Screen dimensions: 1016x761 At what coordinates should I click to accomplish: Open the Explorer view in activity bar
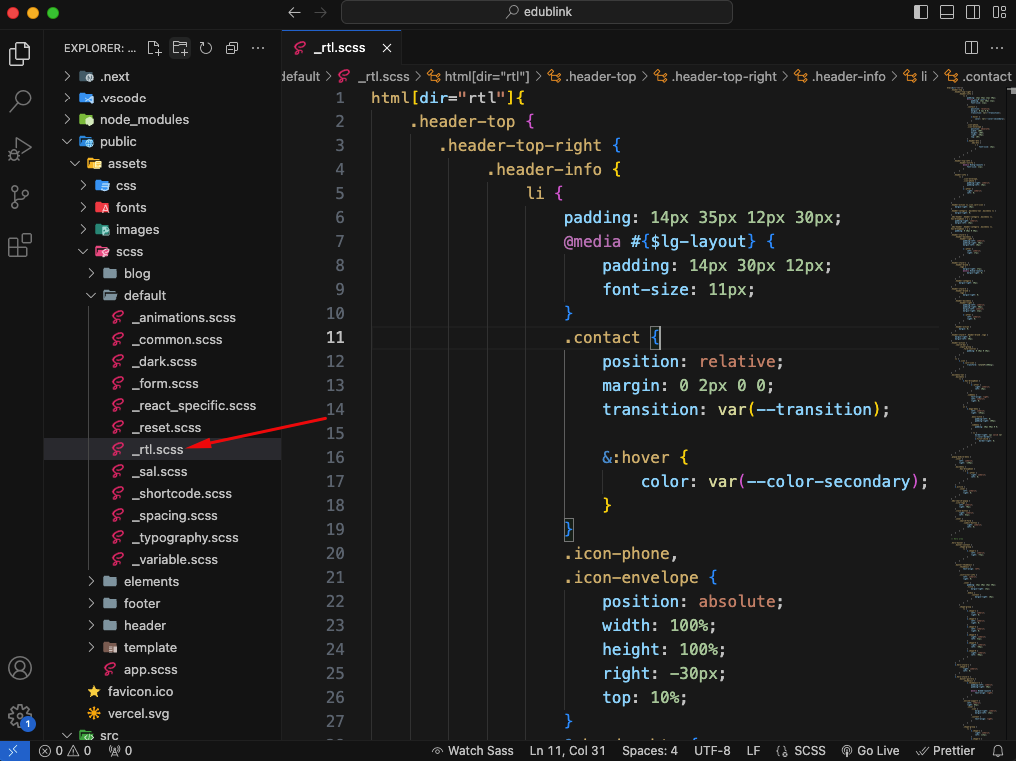point(19,54)
